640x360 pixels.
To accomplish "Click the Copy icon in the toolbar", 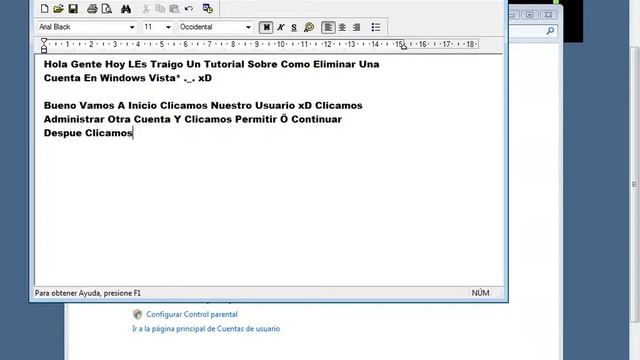I will [160, 9].
